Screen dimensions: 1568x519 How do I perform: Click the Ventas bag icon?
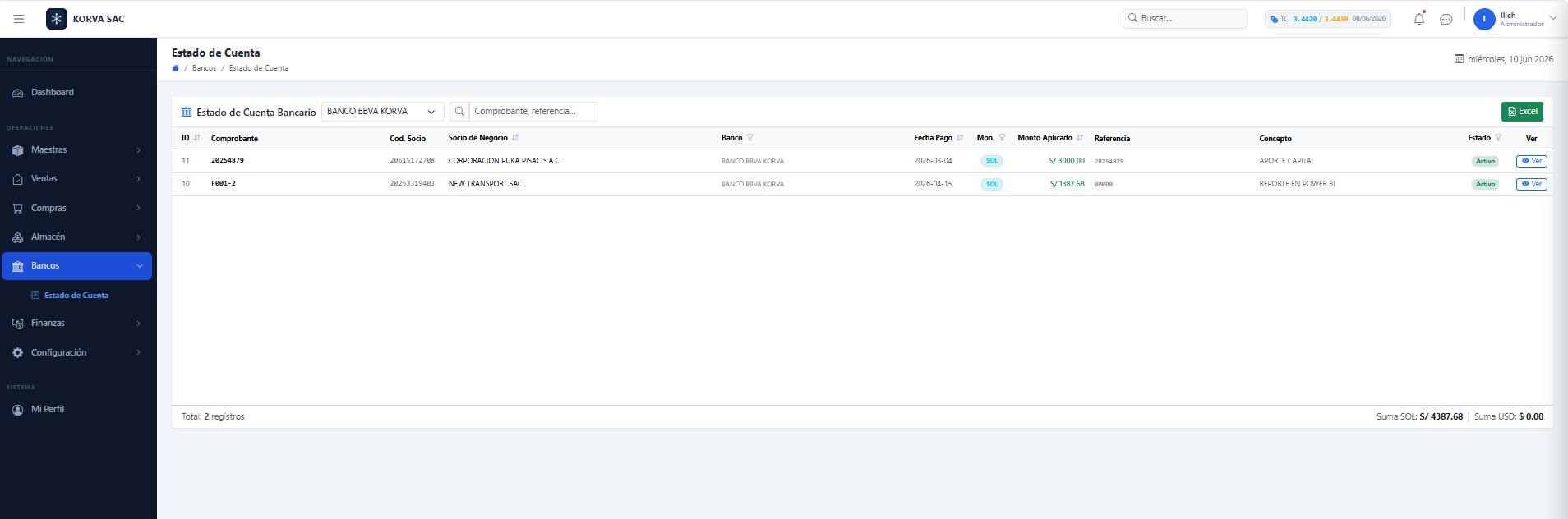click(17, 179)
